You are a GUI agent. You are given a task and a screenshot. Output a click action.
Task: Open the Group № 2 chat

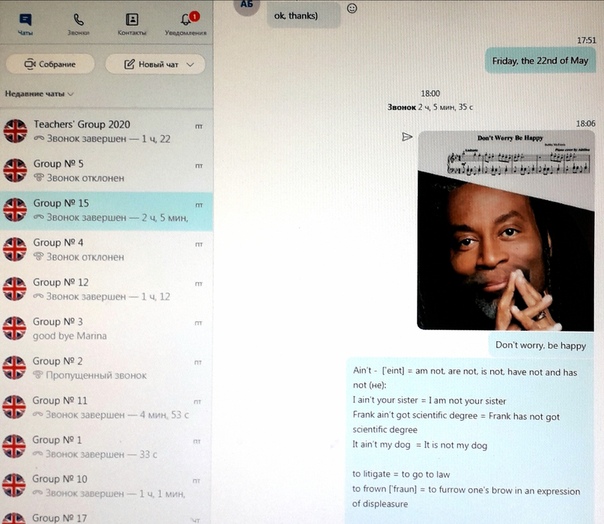(x=106, y=368)
